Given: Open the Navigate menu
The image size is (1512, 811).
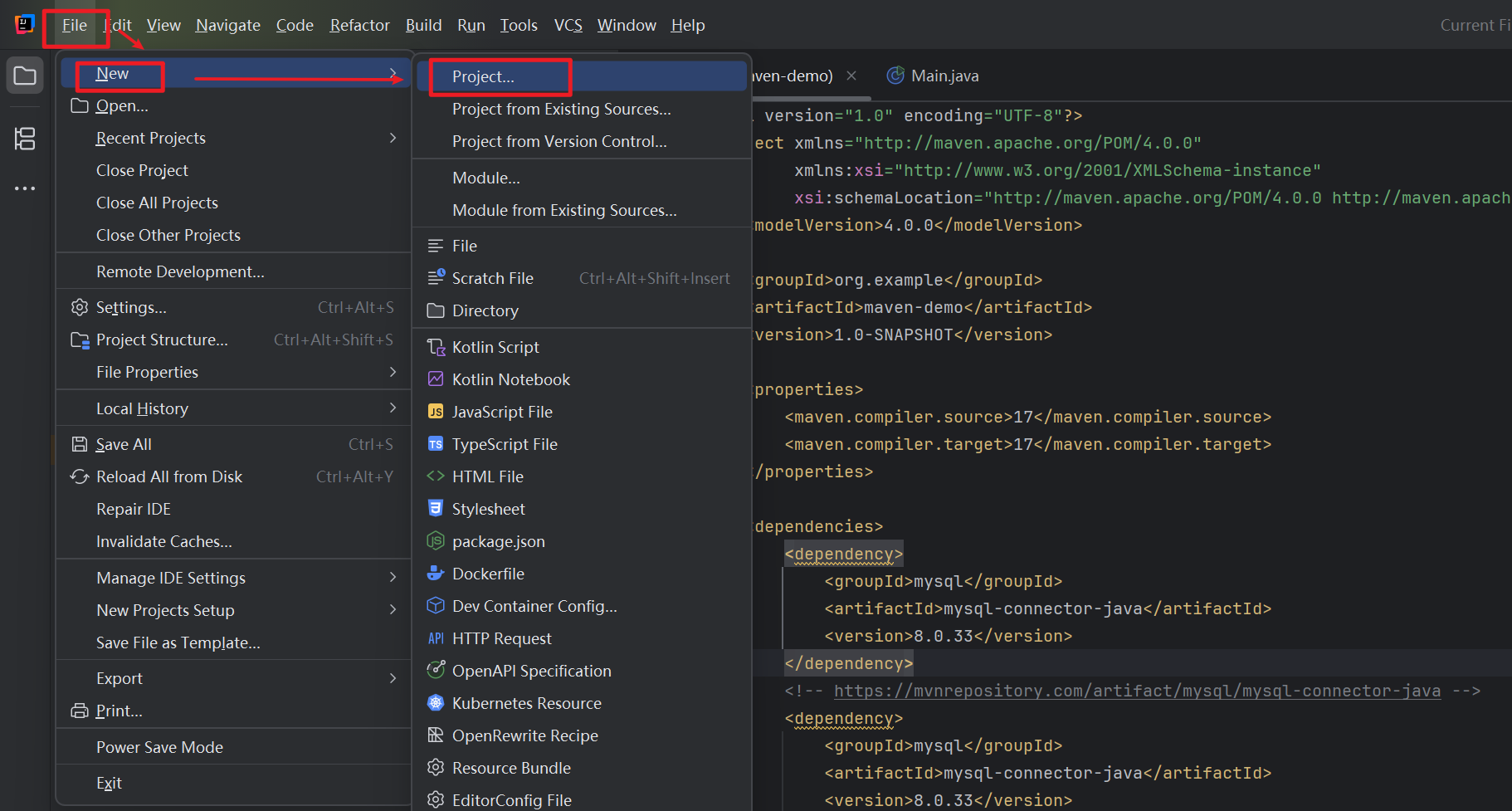Looking at the screenshot, I should [x=228, y=26].
